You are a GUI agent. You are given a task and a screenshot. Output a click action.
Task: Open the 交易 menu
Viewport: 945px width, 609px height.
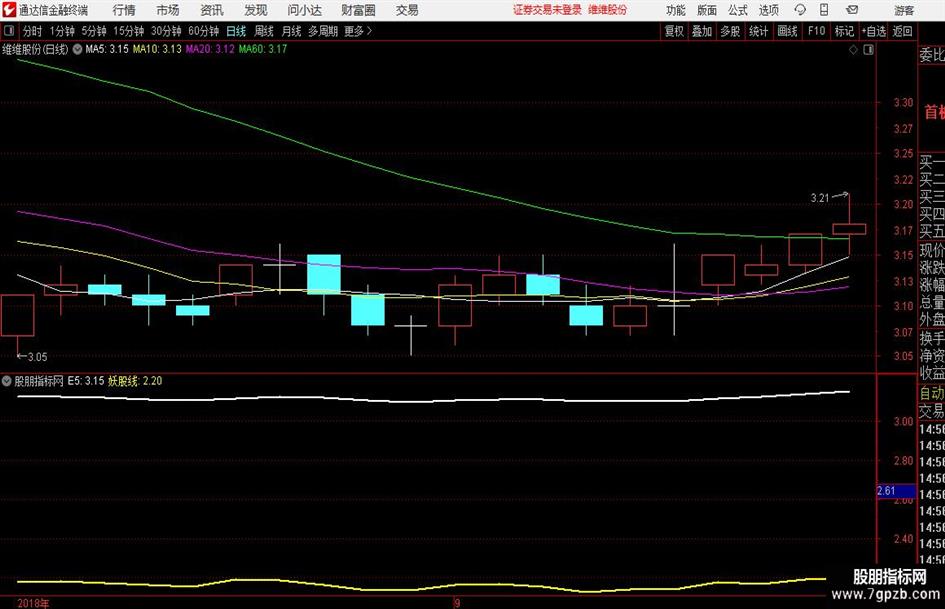coord(407,10)
